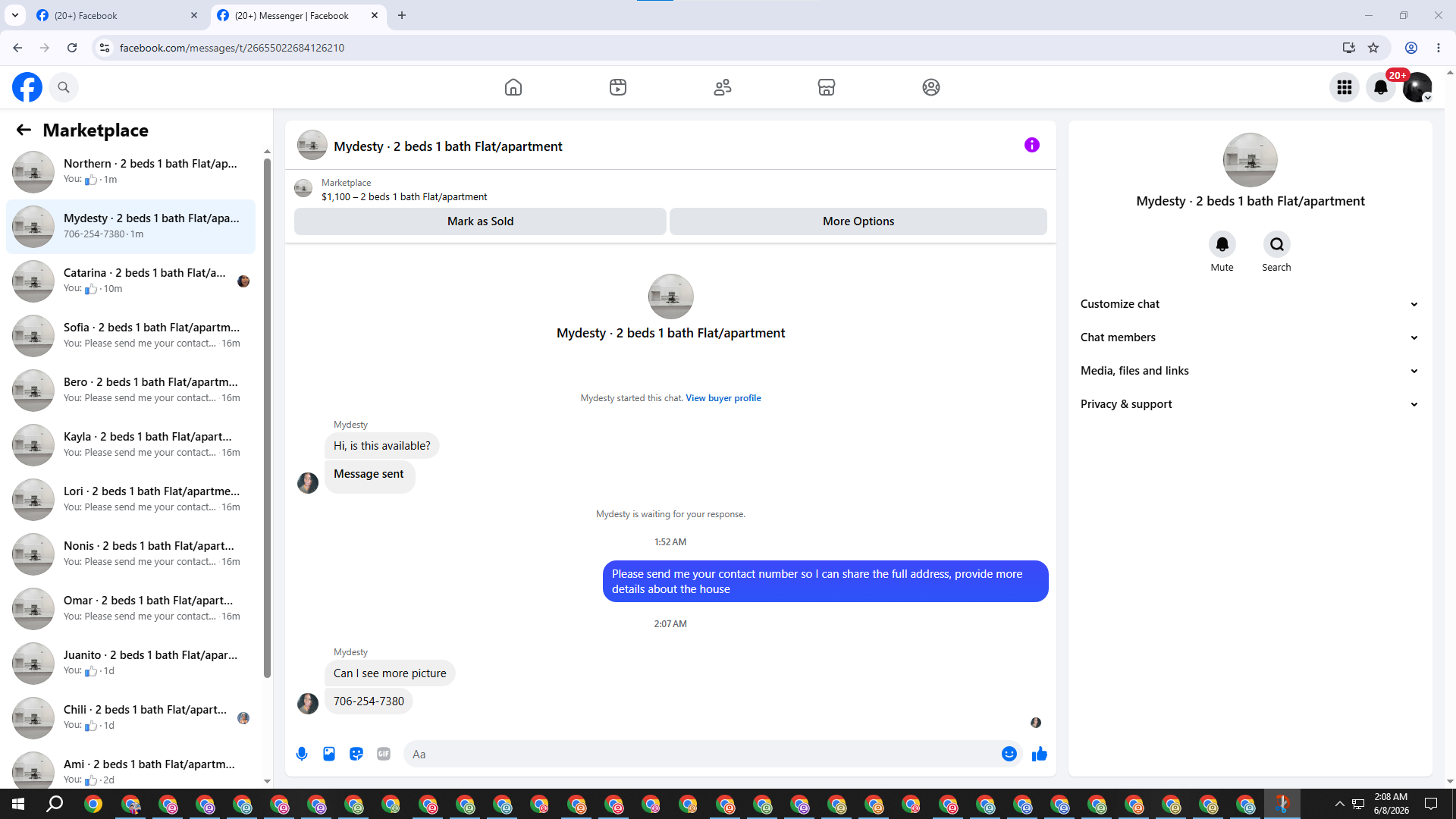1456x819 pixels.
Task: Click the 'Can I see more picture' message
Action: (390, 673)
